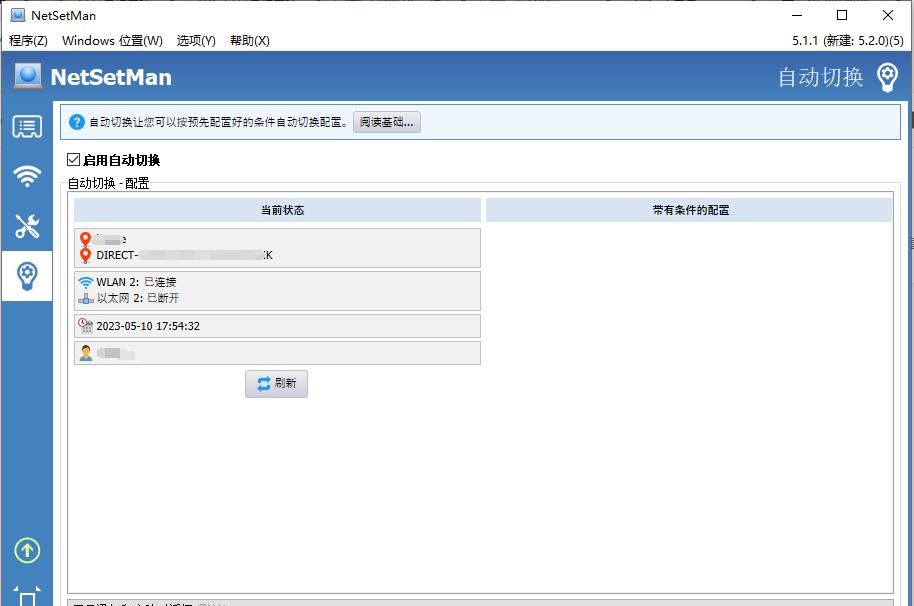Open the Windows 位置(W) menu
Viewport: 914px width, 606px height.
tap(112, 41)
